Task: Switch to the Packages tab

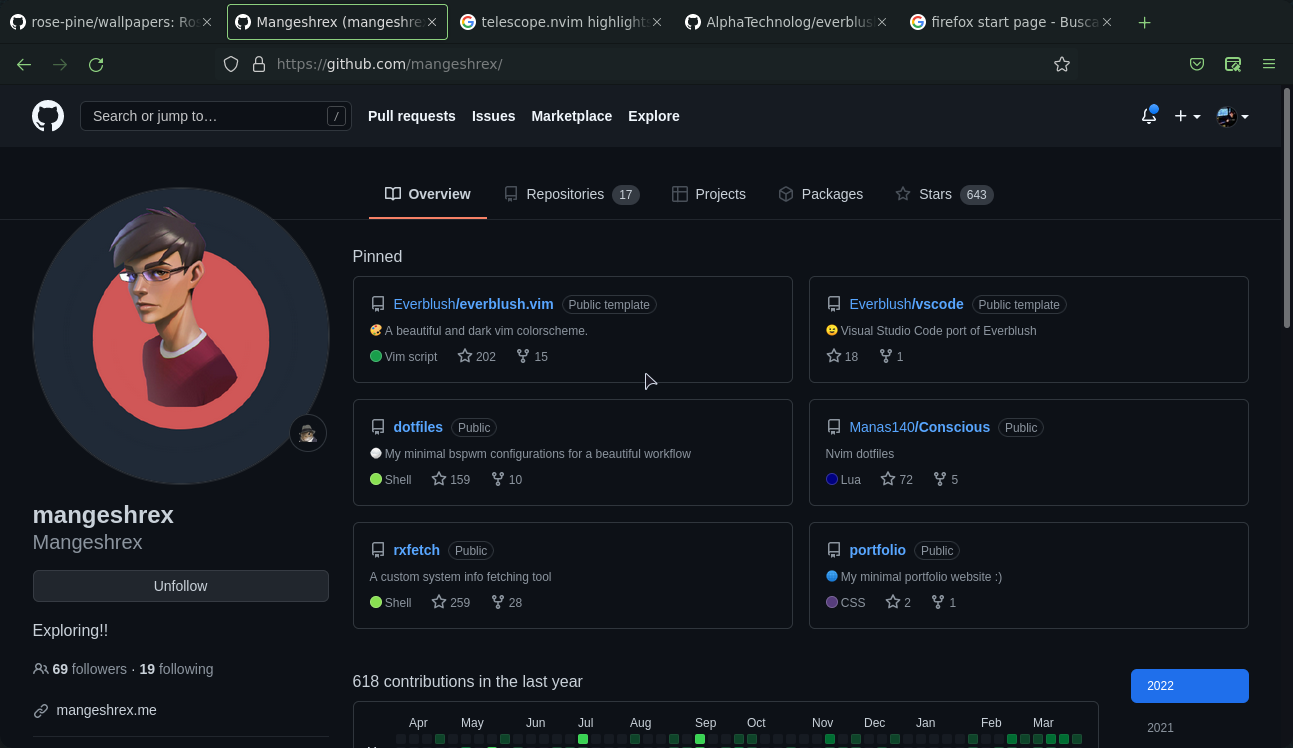Action: click(820, 194)
